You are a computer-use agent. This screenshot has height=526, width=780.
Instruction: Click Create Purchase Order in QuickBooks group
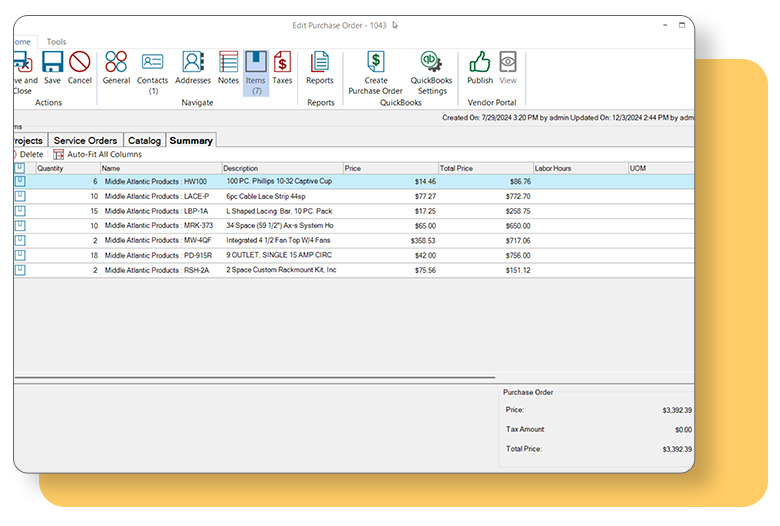[376, 73]
